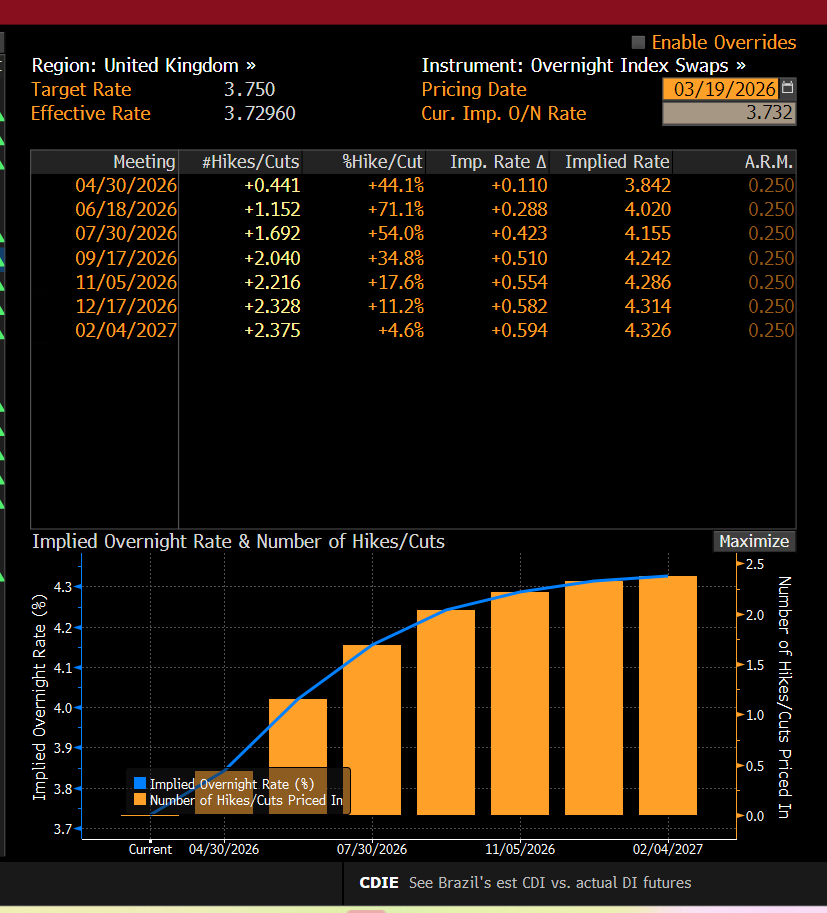The image size is (827, 913).
Task: Click the A.R.M. column header
Action: [x=769, y=162]
